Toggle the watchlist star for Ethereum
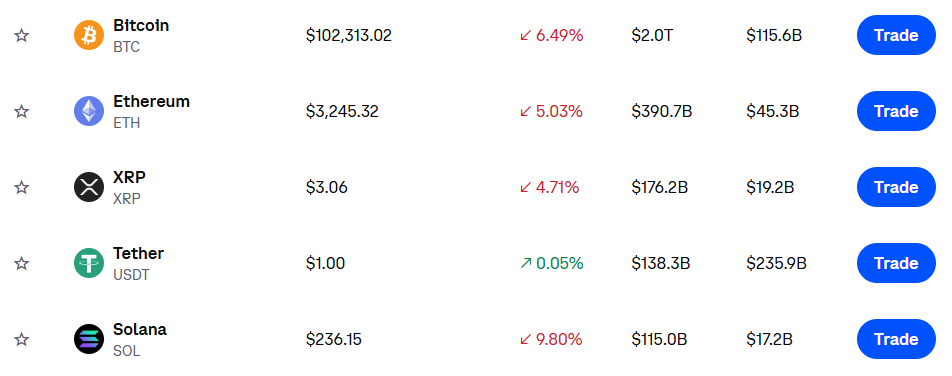Viewport: 952px width, 376px height. click(21, 111)
